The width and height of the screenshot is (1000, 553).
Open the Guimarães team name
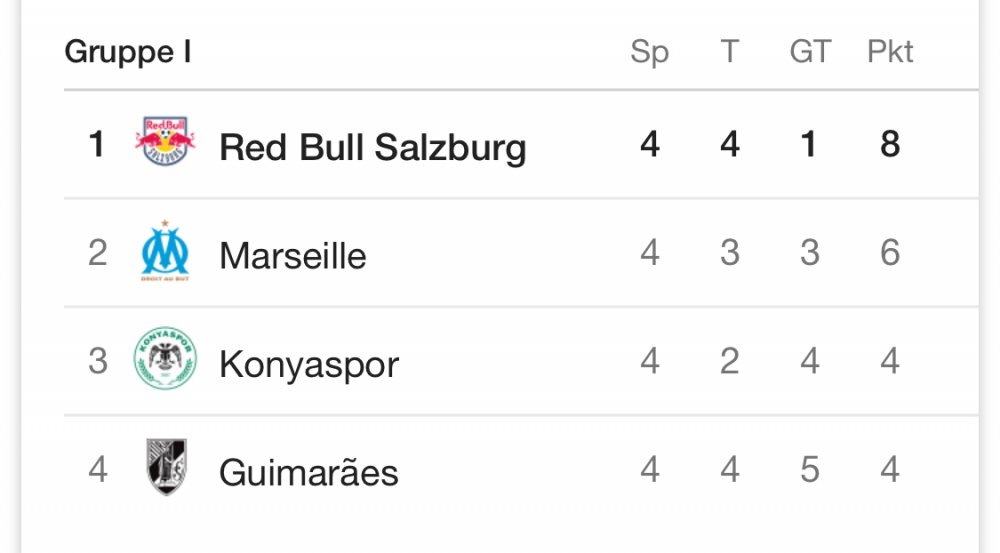[x=309, y=473]
